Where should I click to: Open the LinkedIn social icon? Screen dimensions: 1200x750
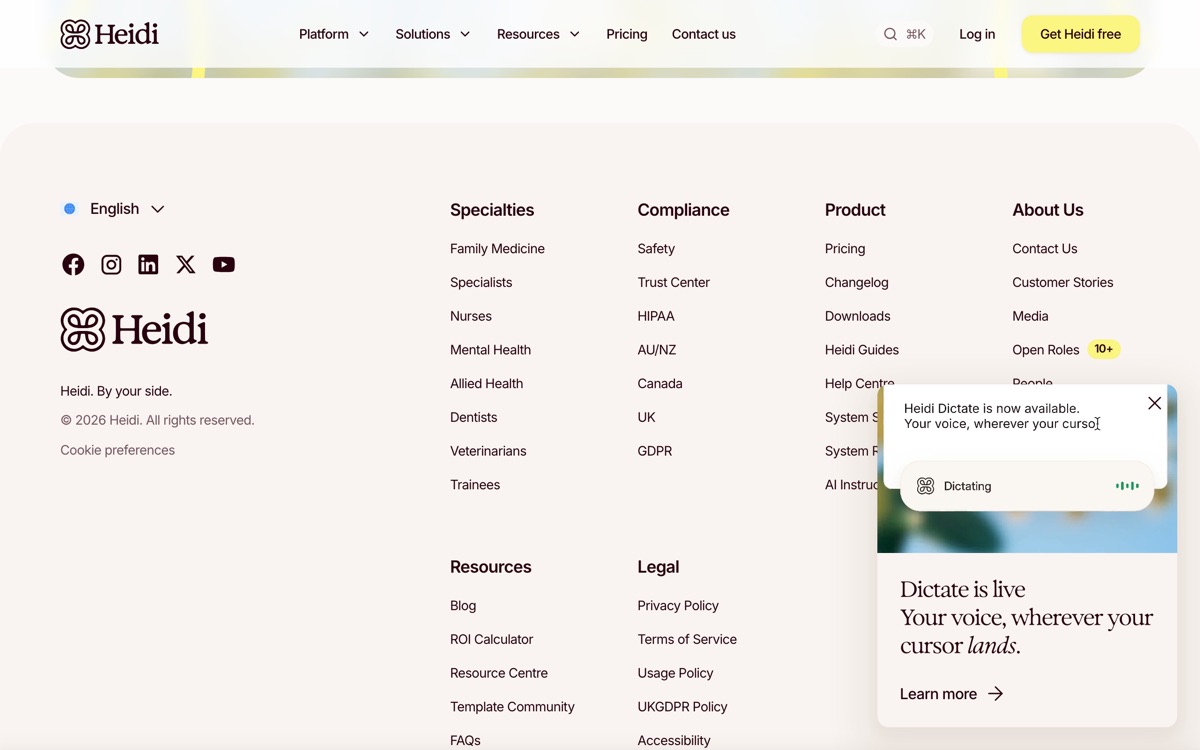tap(148, 264)
